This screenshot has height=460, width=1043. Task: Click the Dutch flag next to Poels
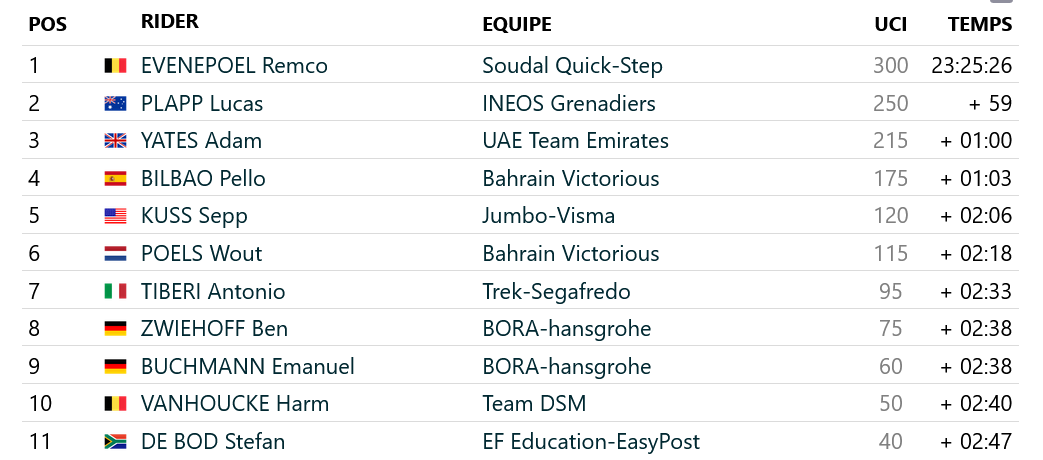point(115,254)
